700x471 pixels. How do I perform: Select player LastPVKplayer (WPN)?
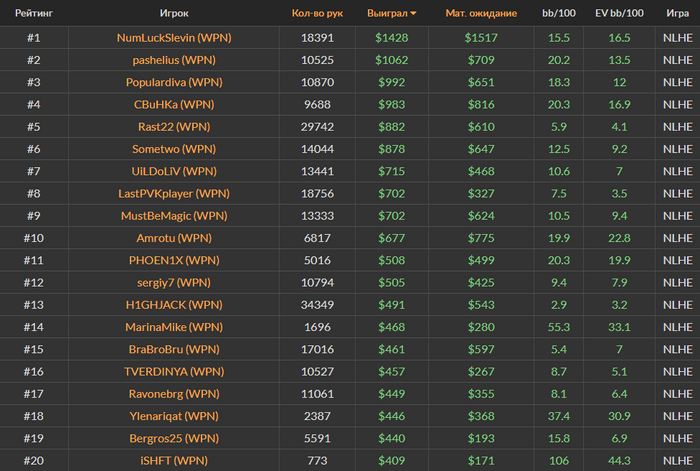coord(174,193)
